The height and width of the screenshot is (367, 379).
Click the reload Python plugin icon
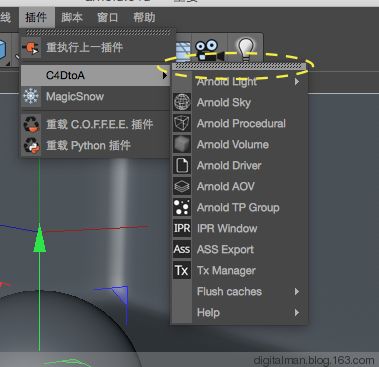tap(31, 145)
